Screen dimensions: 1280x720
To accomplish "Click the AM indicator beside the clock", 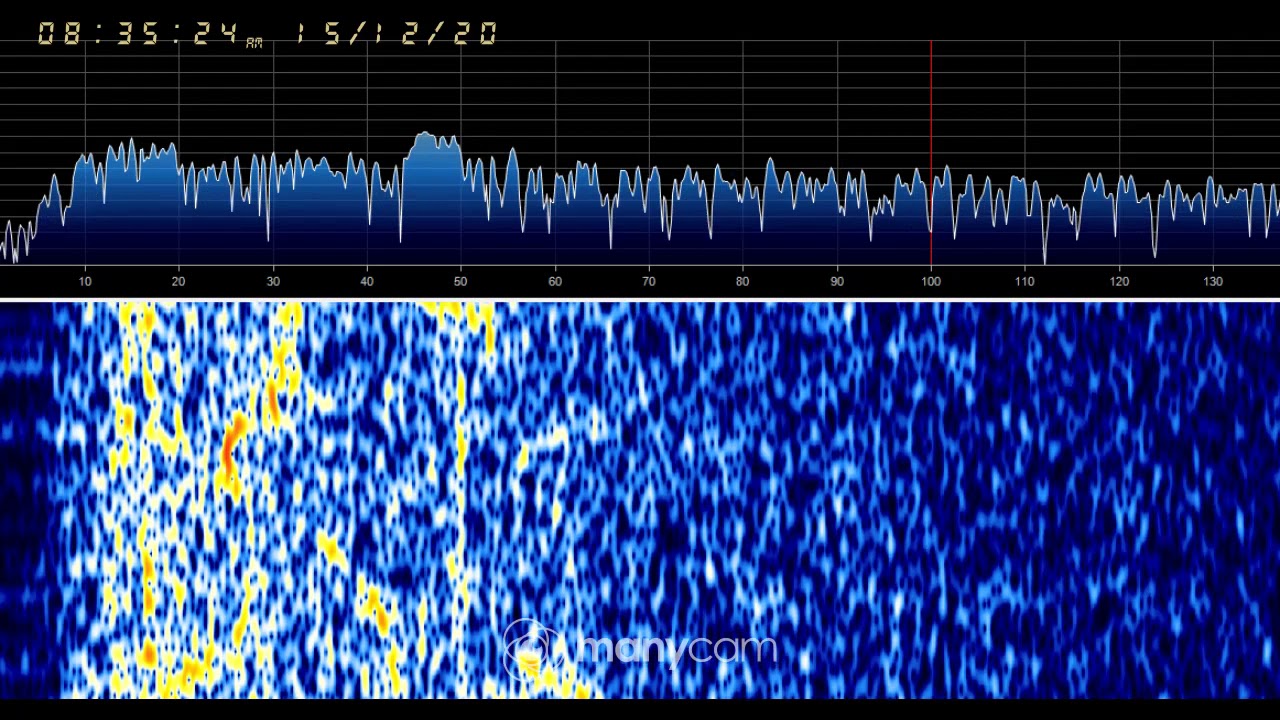I will point(255,43).
